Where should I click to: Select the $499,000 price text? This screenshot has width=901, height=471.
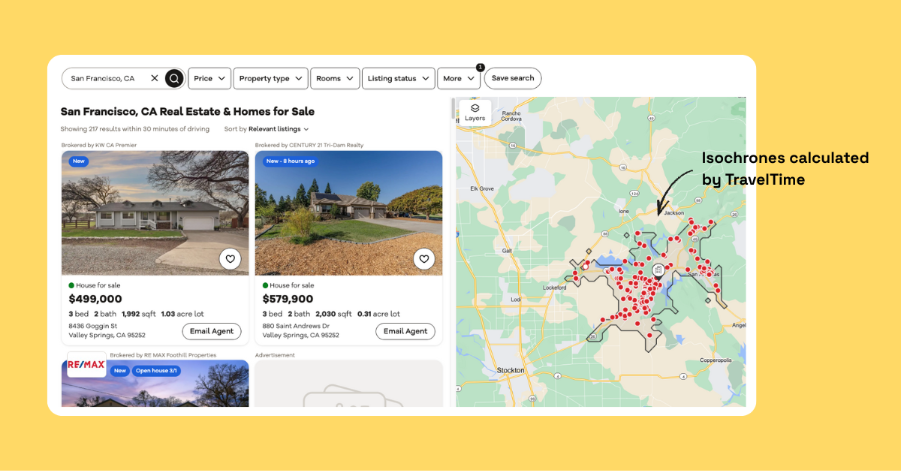click(x=95, y=299)
